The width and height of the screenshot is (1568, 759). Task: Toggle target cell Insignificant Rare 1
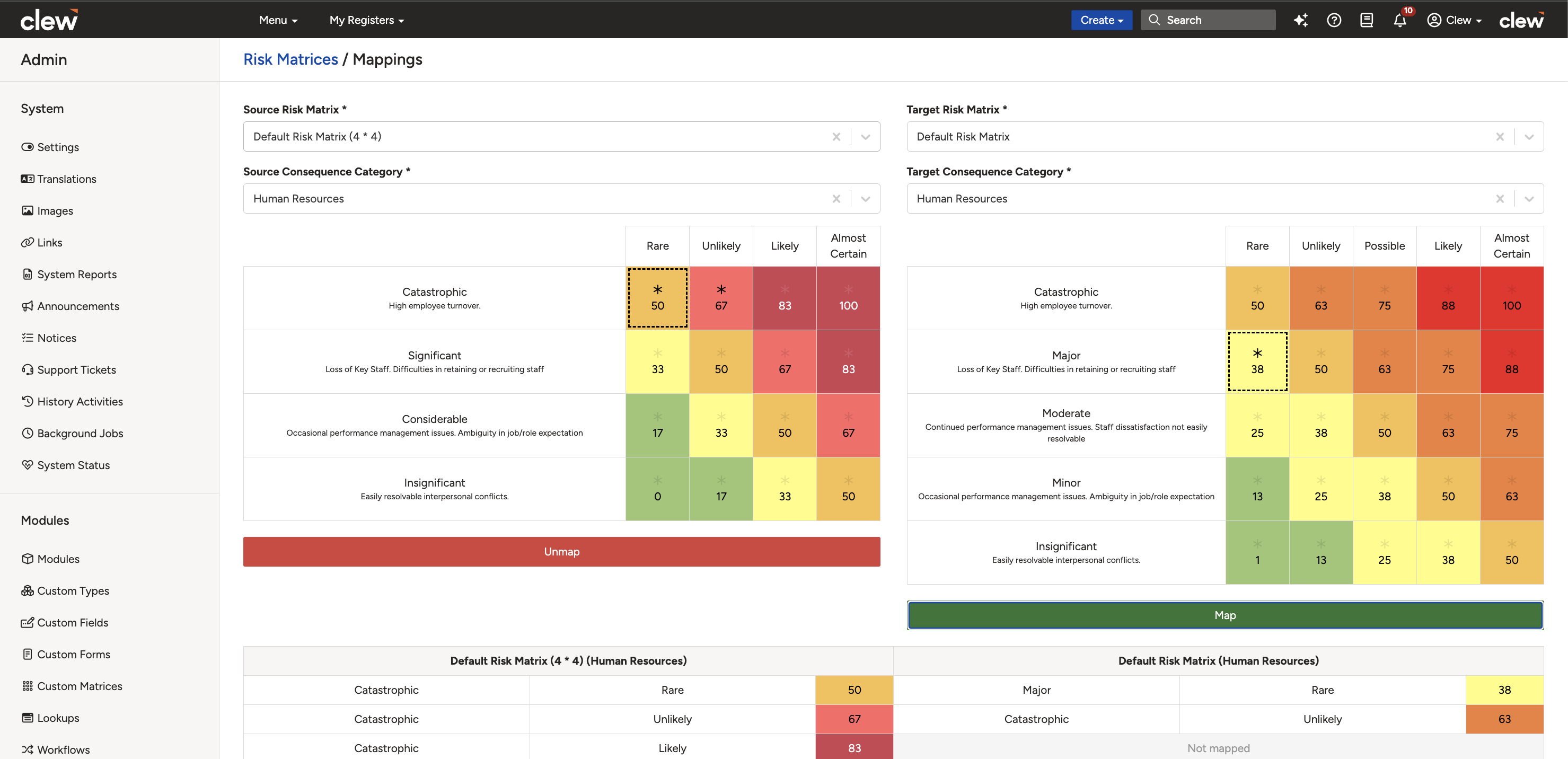(x=1257, y=553)
